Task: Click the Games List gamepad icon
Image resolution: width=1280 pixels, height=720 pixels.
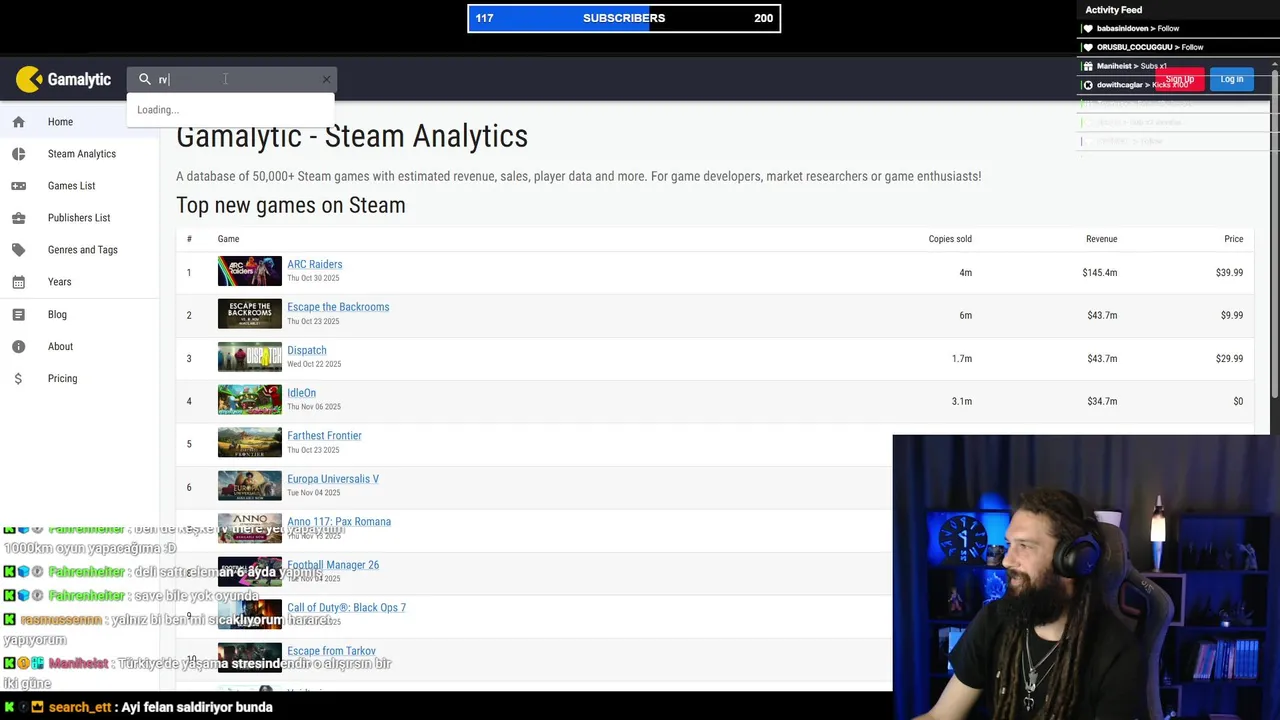Action: pyautogui.click(x=18, y=186)
